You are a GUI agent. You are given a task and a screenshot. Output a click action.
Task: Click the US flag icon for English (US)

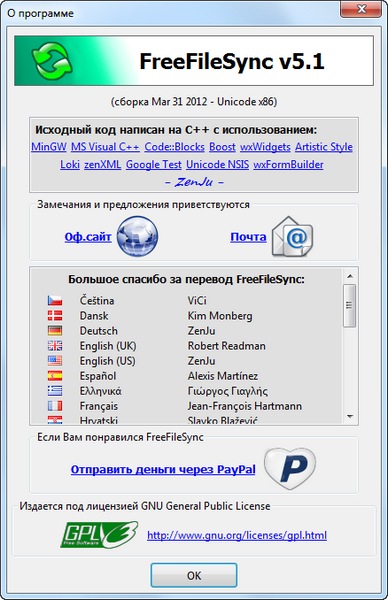point(55,360)
